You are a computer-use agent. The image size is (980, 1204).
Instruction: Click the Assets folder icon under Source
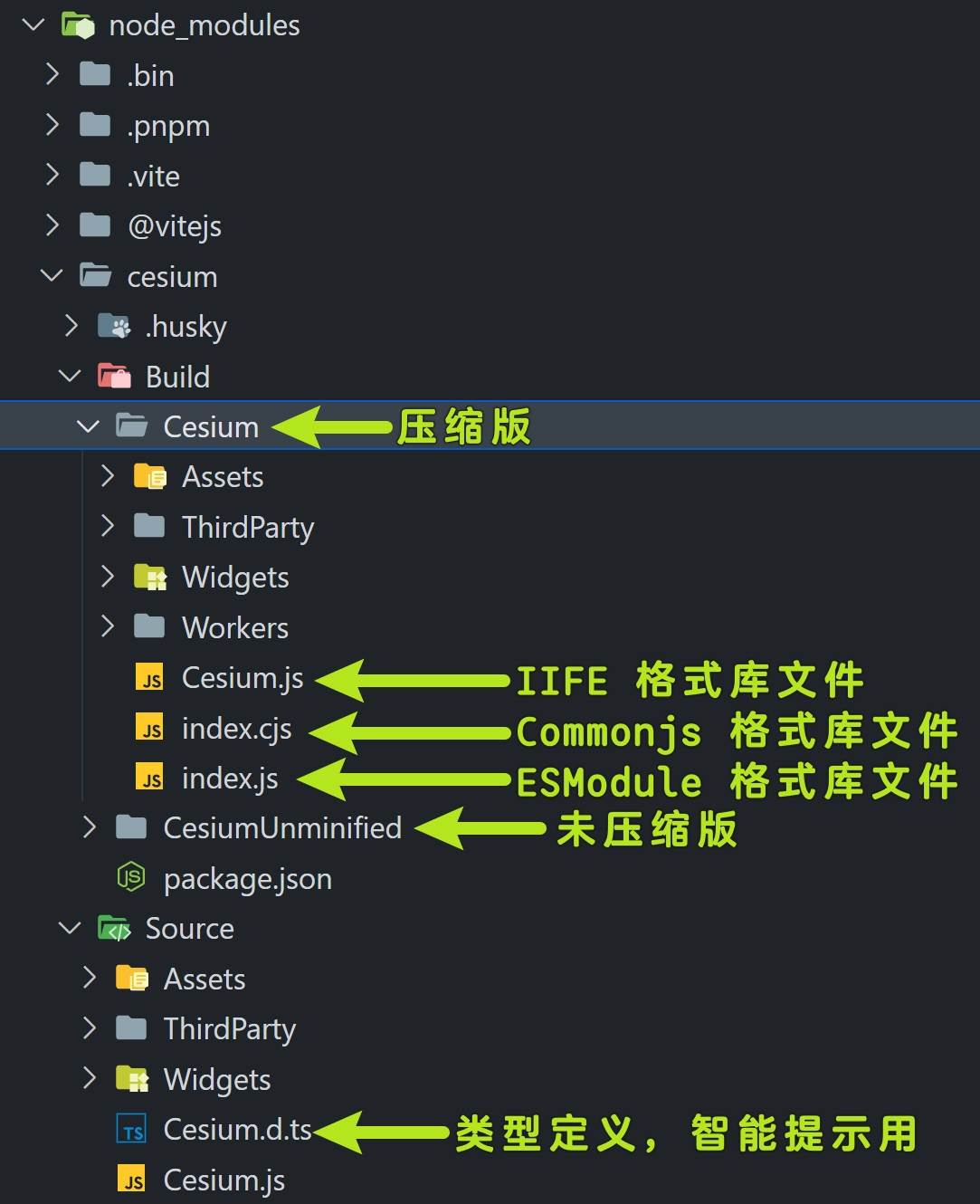pos(131,979)
